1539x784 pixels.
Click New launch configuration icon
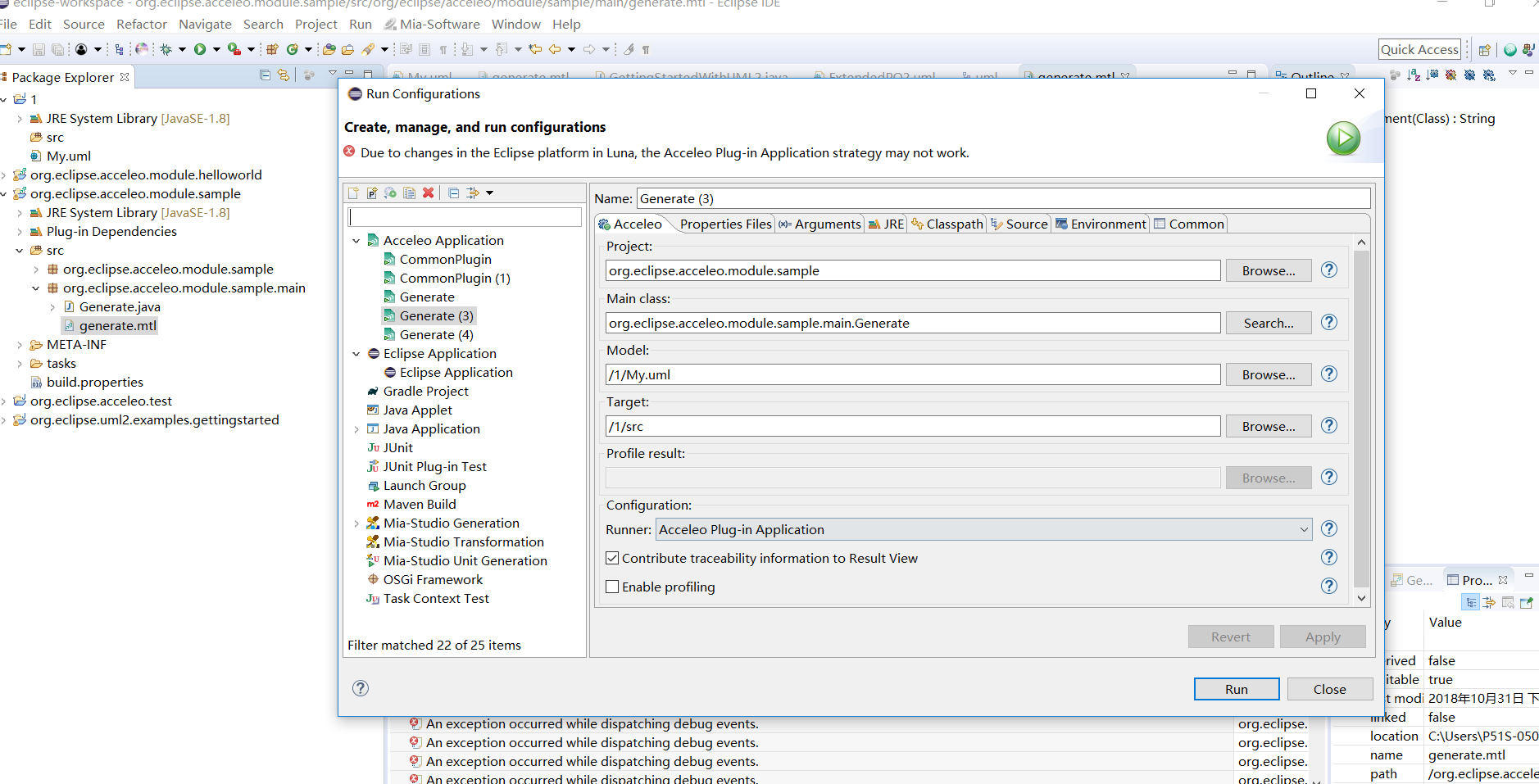click(353, 193)
